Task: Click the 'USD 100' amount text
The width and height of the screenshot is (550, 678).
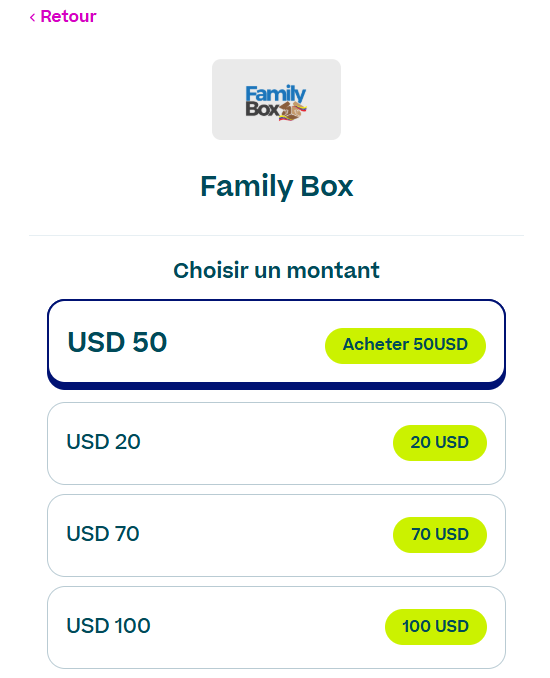Action: click(x=109, y=626)
